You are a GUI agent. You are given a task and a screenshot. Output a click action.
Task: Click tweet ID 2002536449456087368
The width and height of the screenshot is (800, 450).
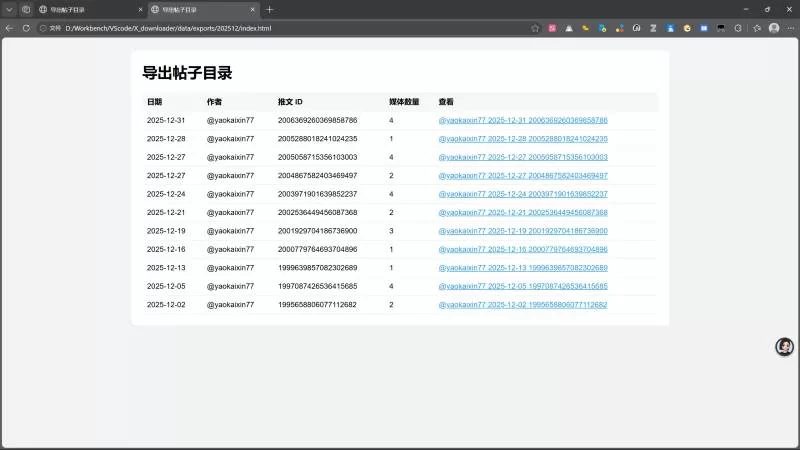pos(317,212)
